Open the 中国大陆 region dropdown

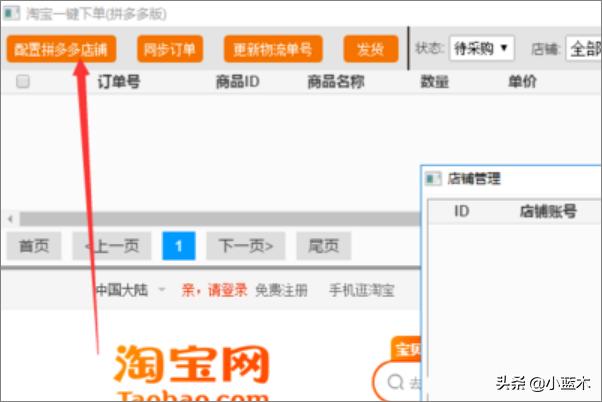pyautogui.click(x=130, y=290)
